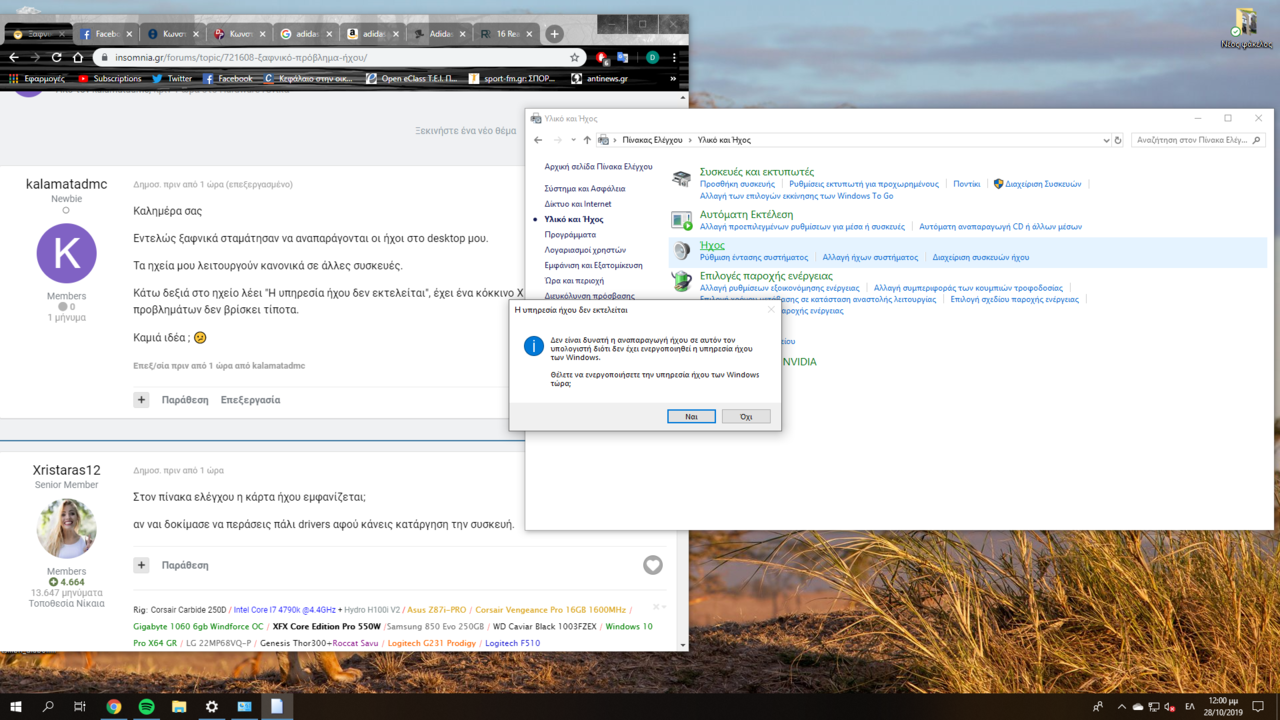Open Task View in the taskbar
The image size is (1280, 720).
pyautogui.click(x=80, y=706)
